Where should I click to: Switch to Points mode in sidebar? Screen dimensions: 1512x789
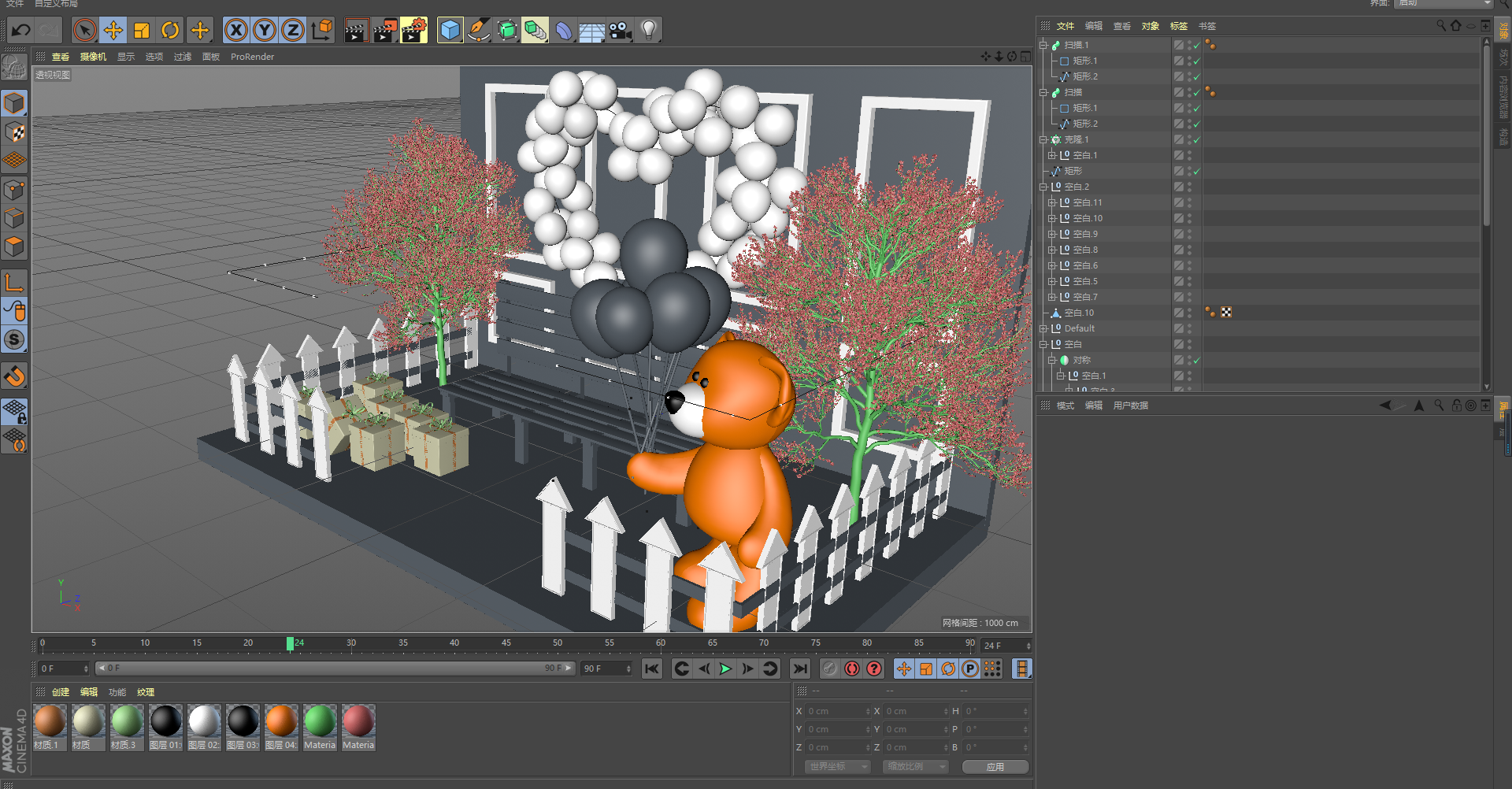pyautogui.click(x=15, y=190)
